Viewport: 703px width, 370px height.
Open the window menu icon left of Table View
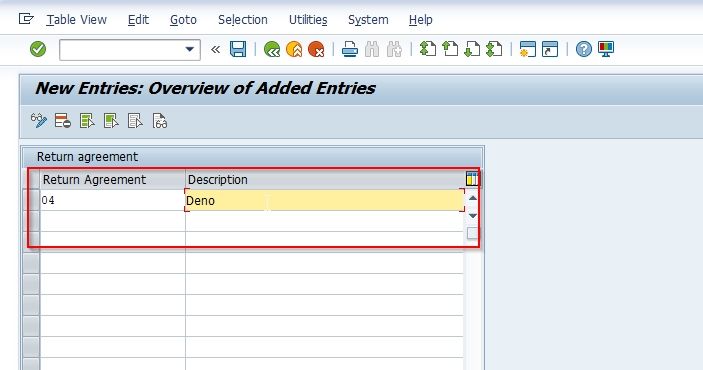pyautogui.click(x=26, y=19)
